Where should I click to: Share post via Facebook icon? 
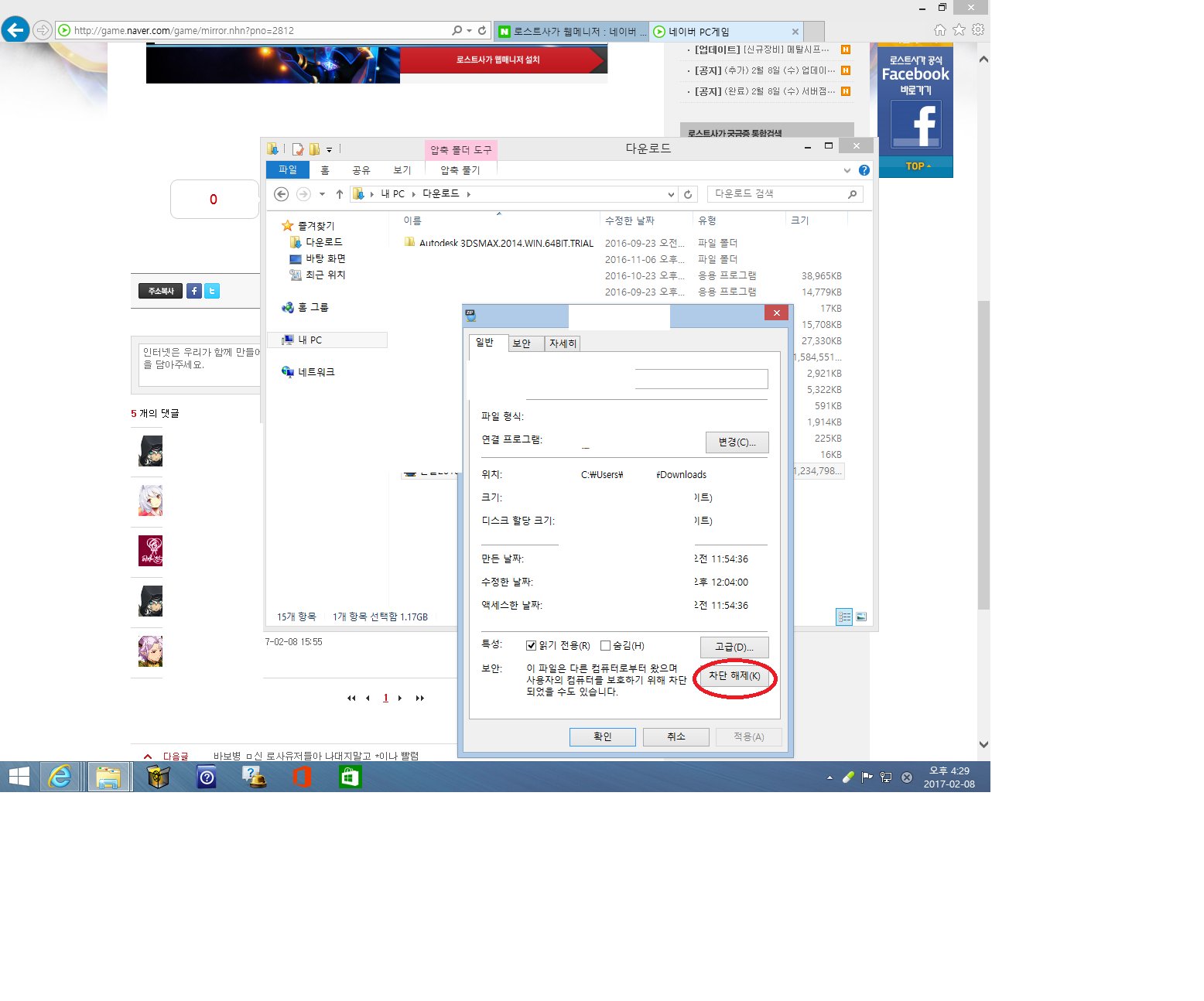(194, 291)
